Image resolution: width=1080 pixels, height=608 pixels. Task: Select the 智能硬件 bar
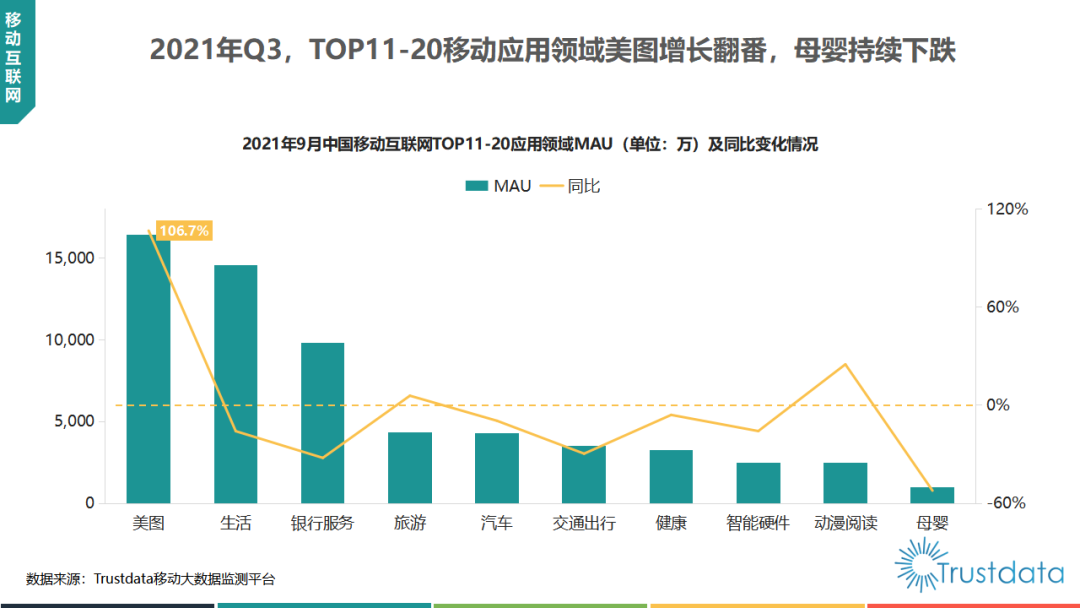(x=758, y=482)
